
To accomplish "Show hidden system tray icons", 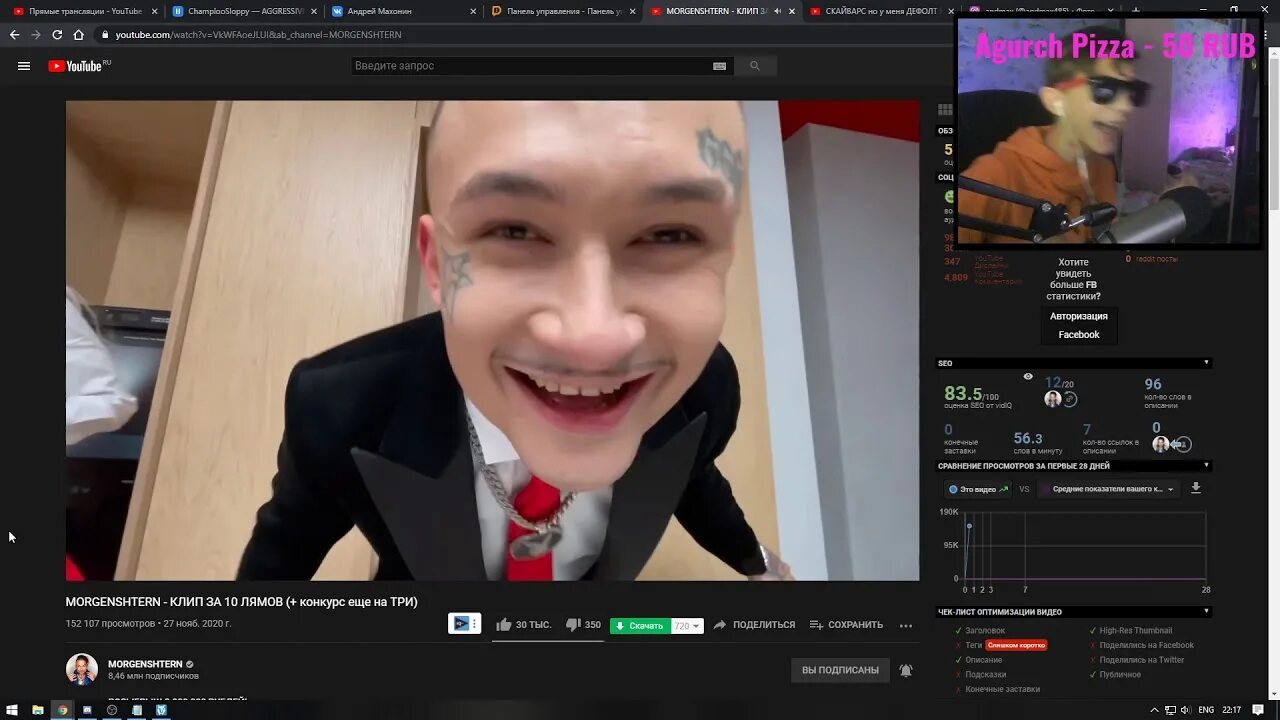I will (1154, 710).
